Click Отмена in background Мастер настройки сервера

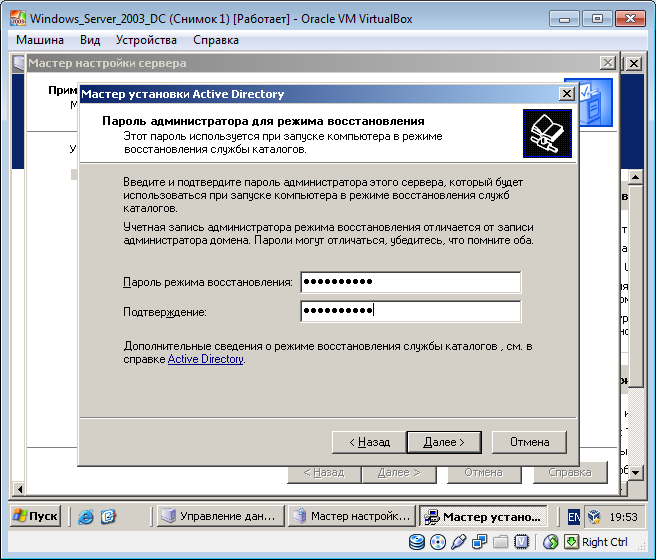click(x=484, y=473)
